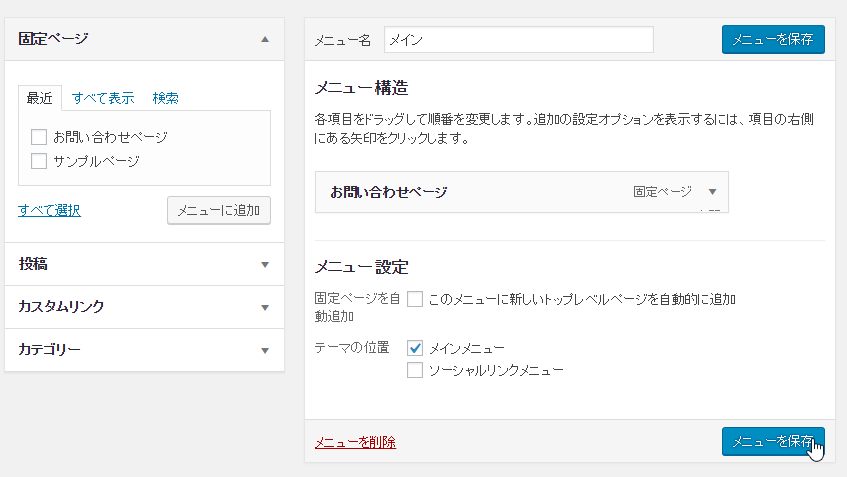Click the bottom メニューを保存 button

pyautogui.click(x=773, y=441)
